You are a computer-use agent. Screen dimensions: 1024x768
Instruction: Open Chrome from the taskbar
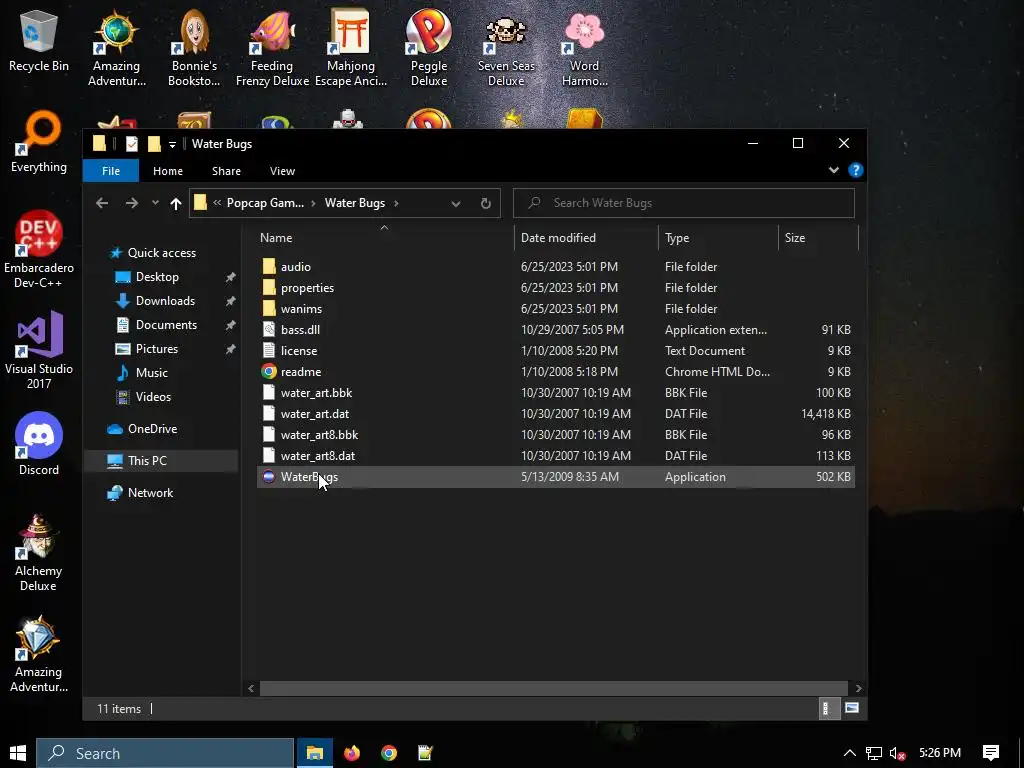click(389, 753)
